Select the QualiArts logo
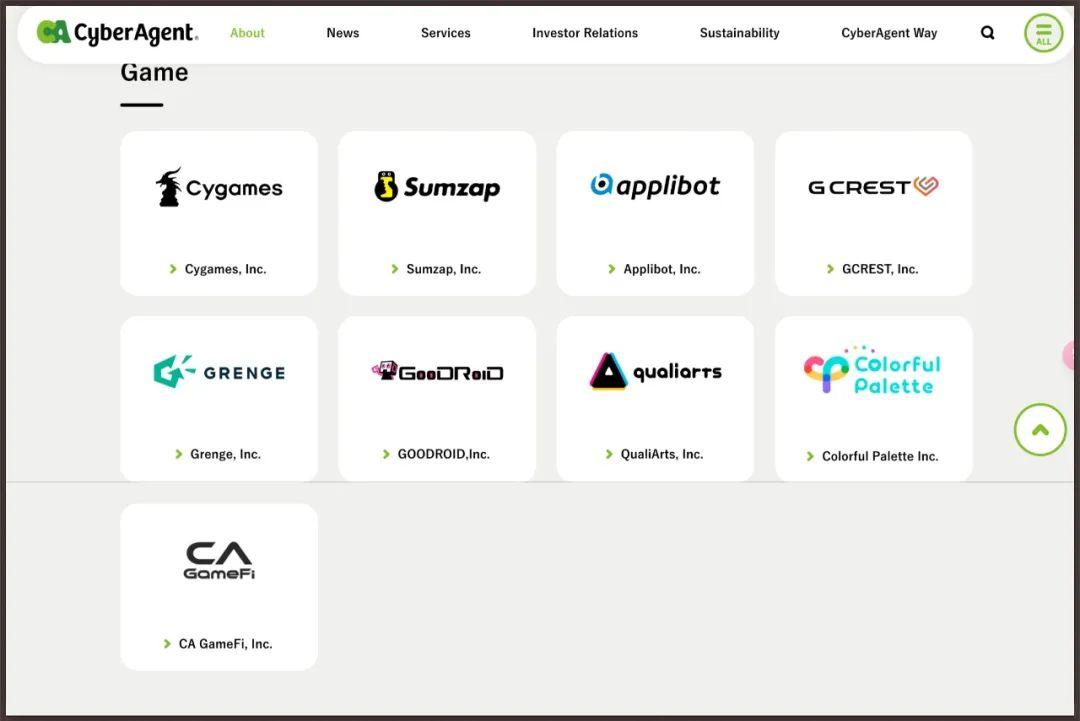The width and height of the screenshot is (1080, 721). [x=655, y=372]
